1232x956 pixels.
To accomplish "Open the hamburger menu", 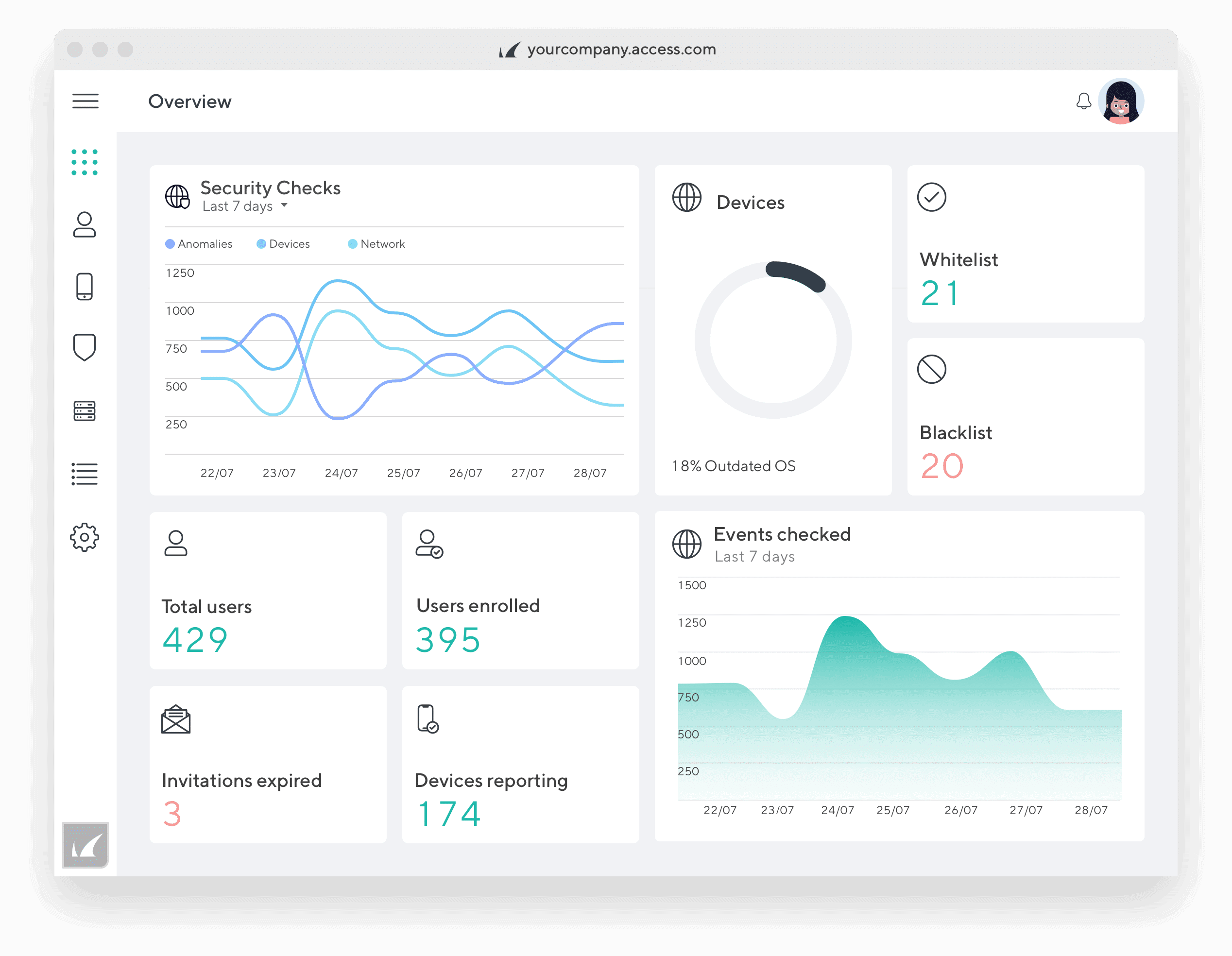I will point(85,101).
